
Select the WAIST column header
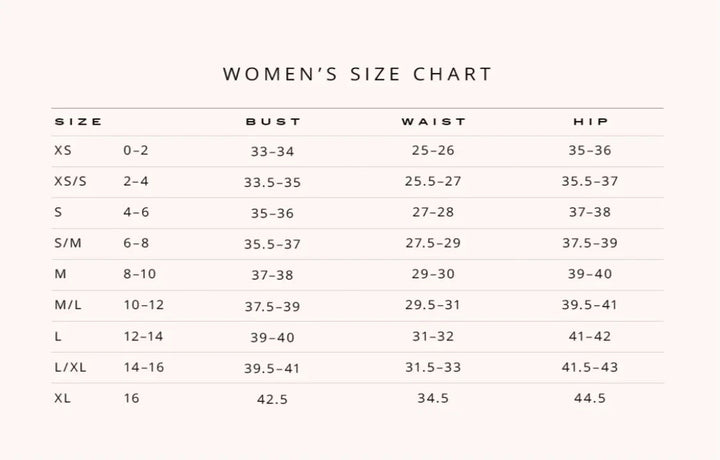click(x=433, y=122)
